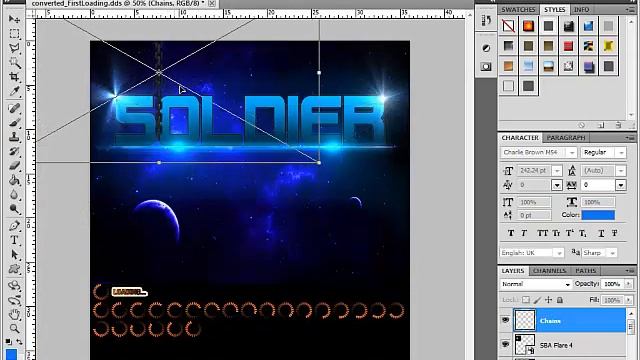Viewport: 640px width, 360px height.
Task: Hide the SBA Flare 4 layer
Action: coord(505,344)
